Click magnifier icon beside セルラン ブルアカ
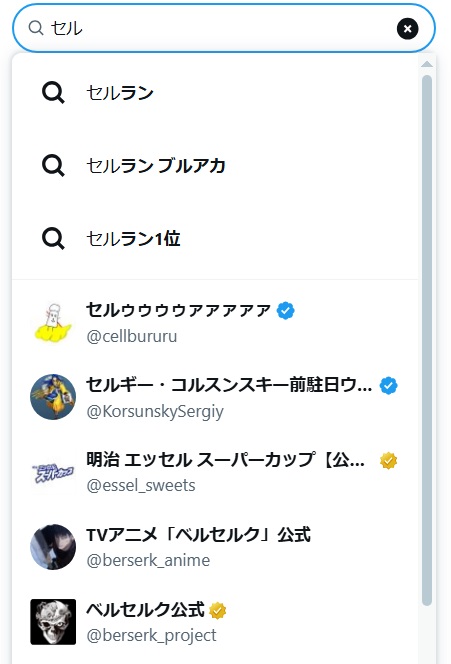Viewport: 451px width, 664px height. coord(53,165)
